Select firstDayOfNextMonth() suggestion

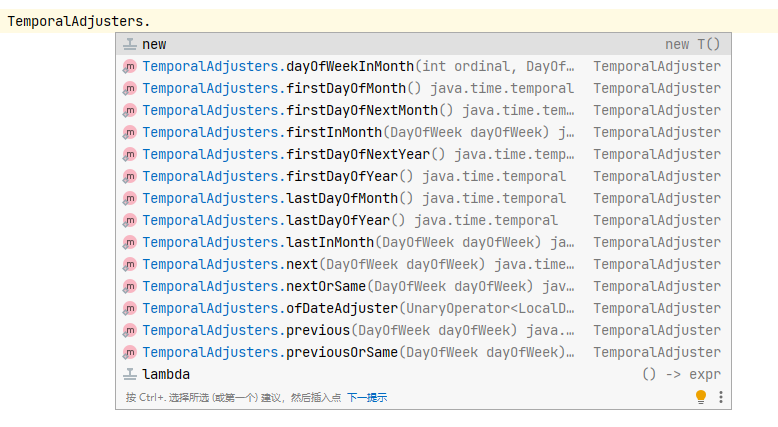423,110
